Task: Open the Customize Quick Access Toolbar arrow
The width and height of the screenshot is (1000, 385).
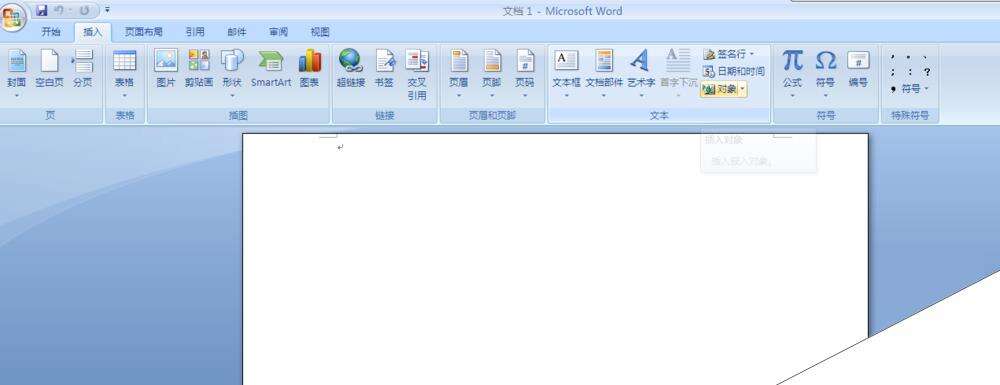Action: point(107,10)
